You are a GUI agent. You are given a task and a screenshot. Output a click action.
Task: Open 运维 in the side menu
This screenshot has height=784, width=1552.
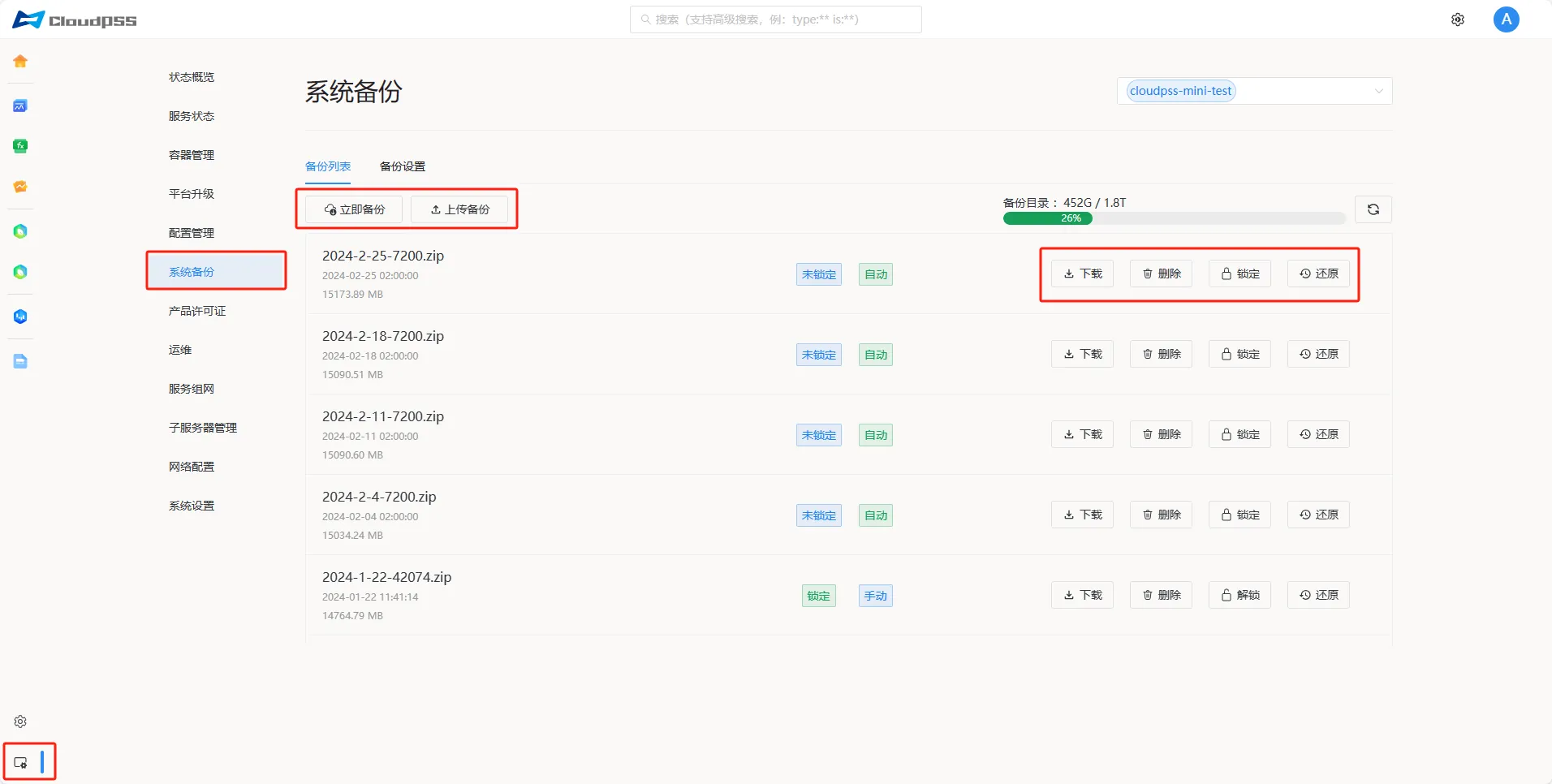180,350
